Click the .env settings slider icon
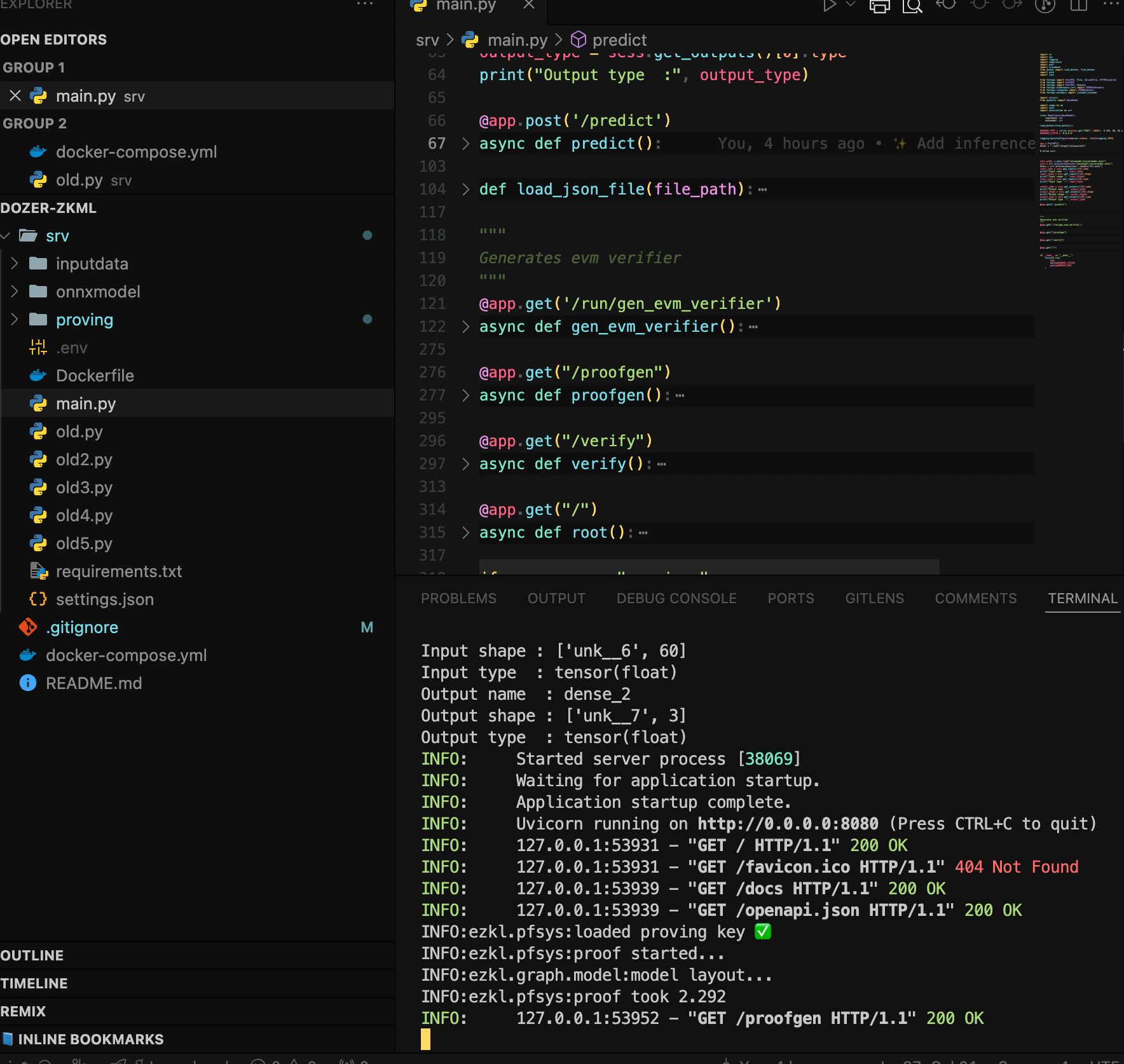The image size is (1124, 1064). pyautogui.click(x=38, y=347)
